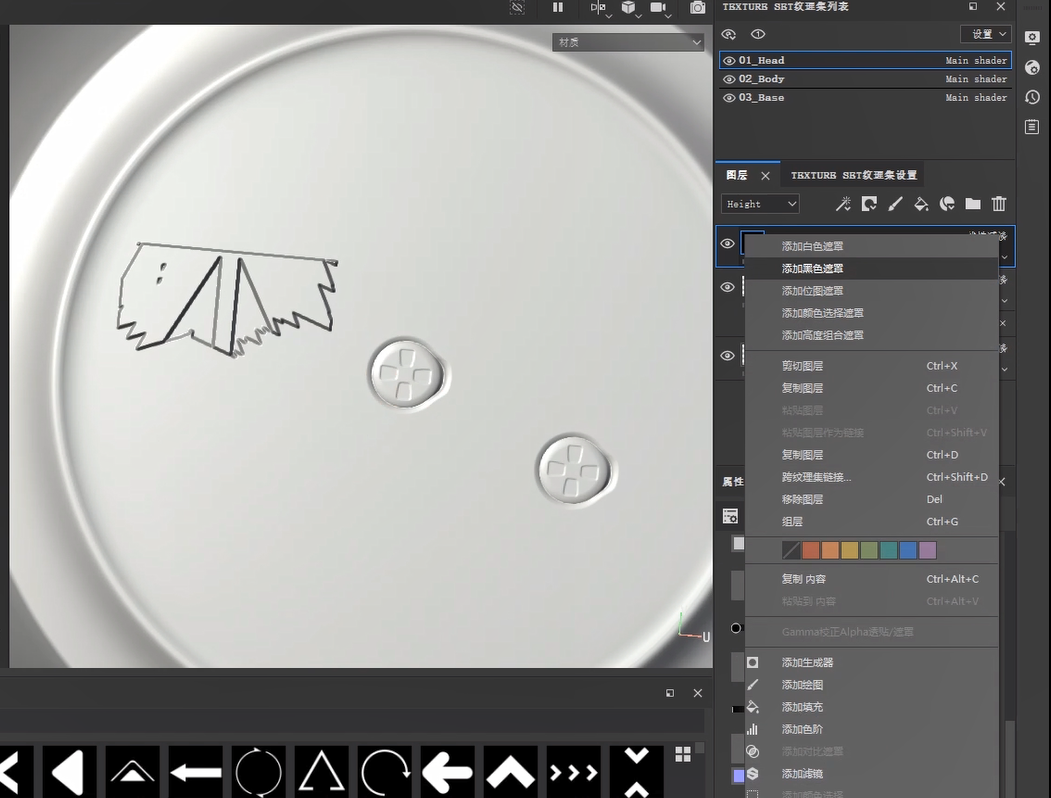Pick the blue layer color swatch
The height and width of the screenshot is (798, 1051).
tap(907, 550)
